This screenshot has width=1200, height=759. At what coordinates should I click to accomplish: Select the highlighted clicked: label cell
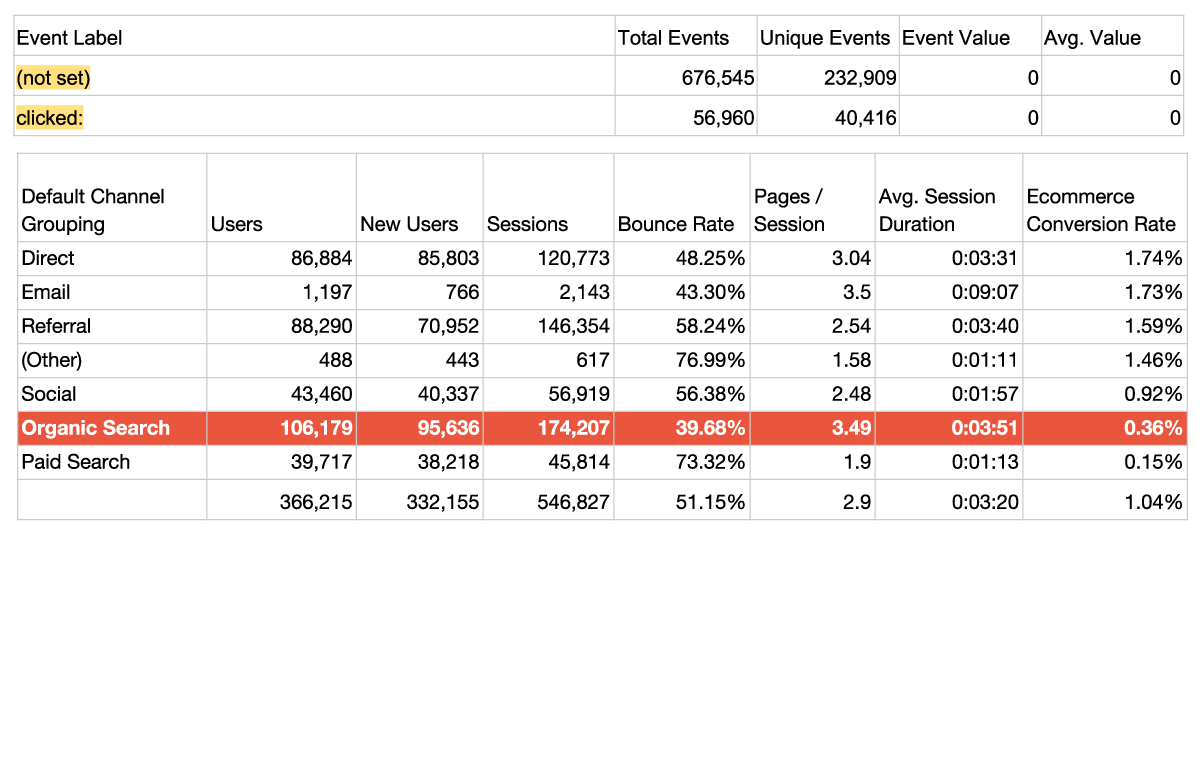pos(50,118)
